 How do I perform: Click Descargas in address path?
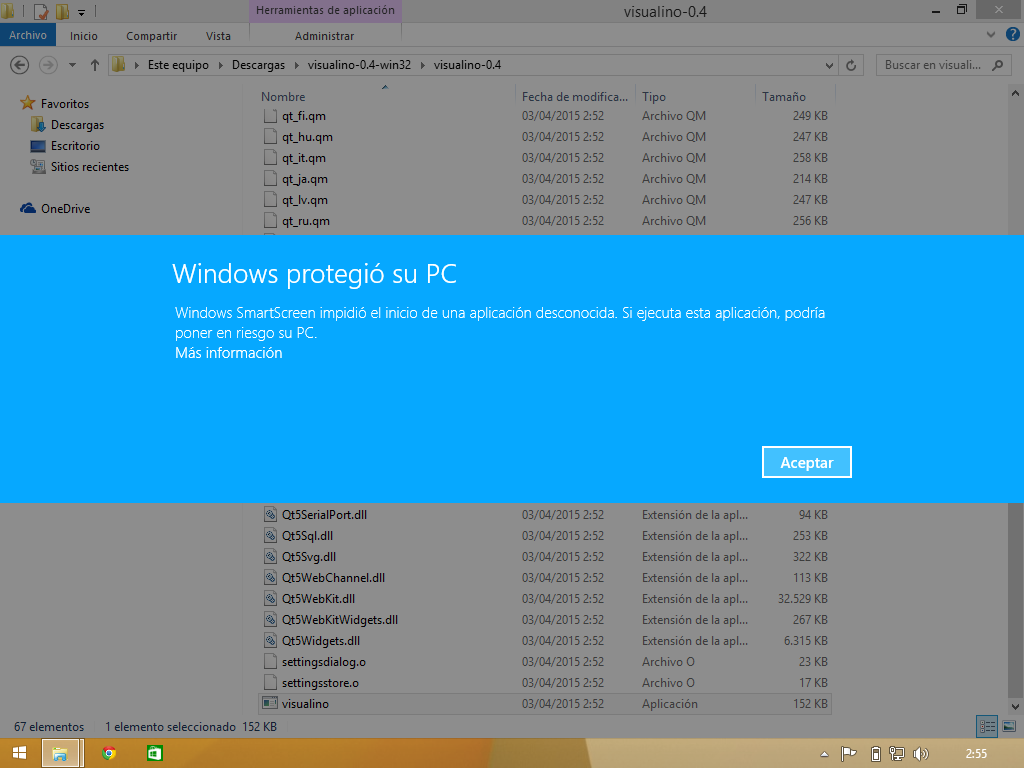[x=259, y=65]
